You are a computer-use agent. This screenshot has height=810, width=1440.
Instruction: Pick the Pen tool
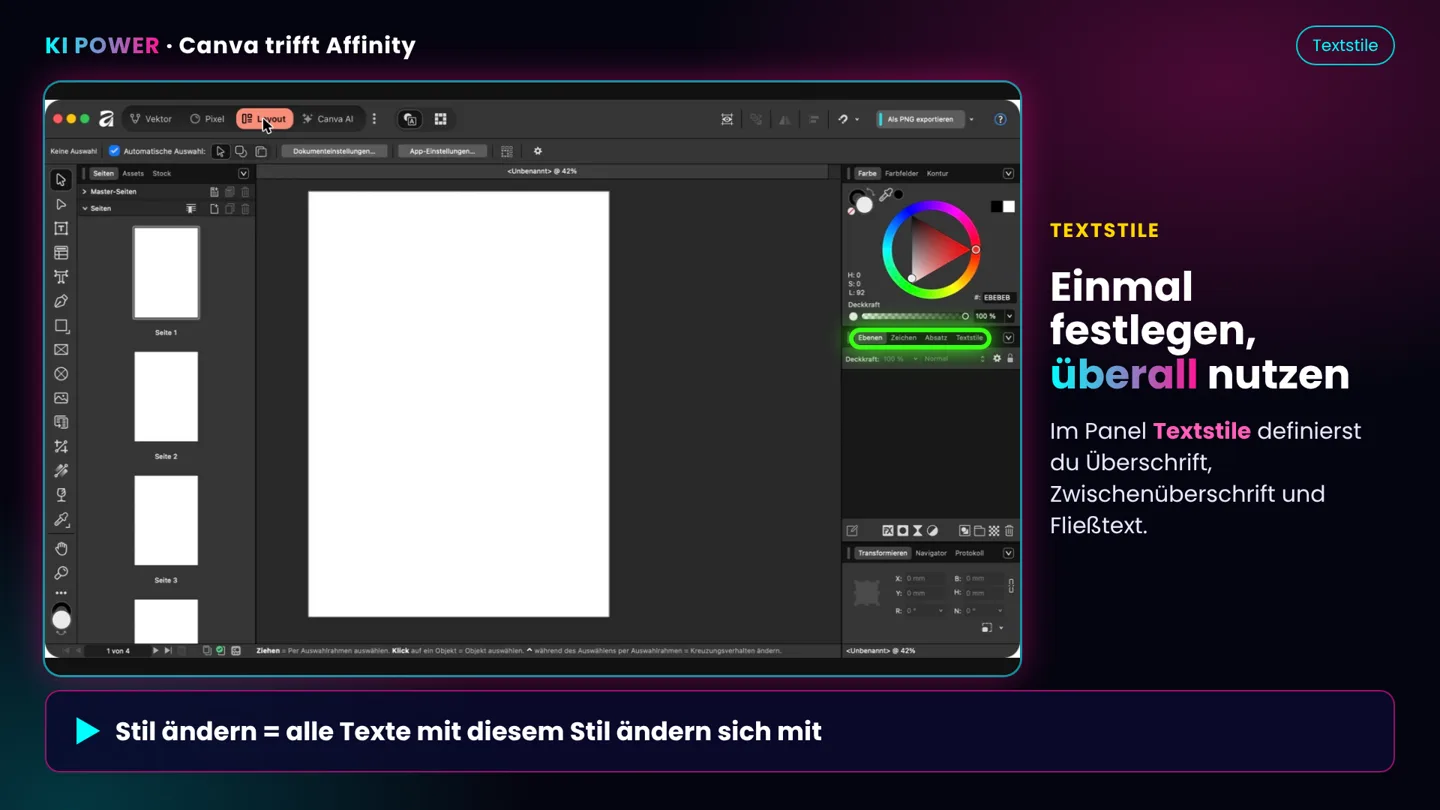click(x=61, y=301)
